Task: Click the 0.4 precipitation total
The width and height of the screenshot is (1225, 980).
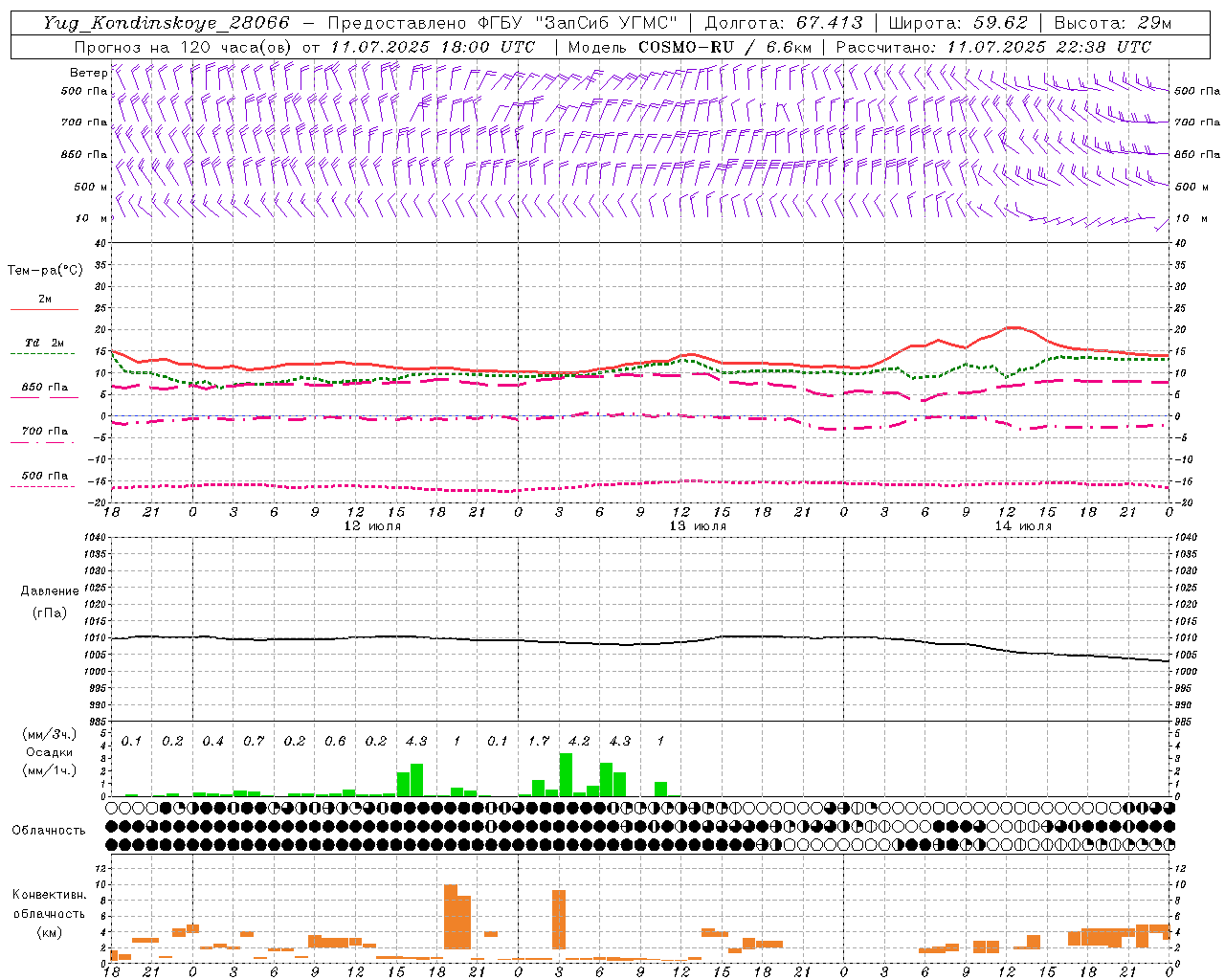Action: click(212, 742)
